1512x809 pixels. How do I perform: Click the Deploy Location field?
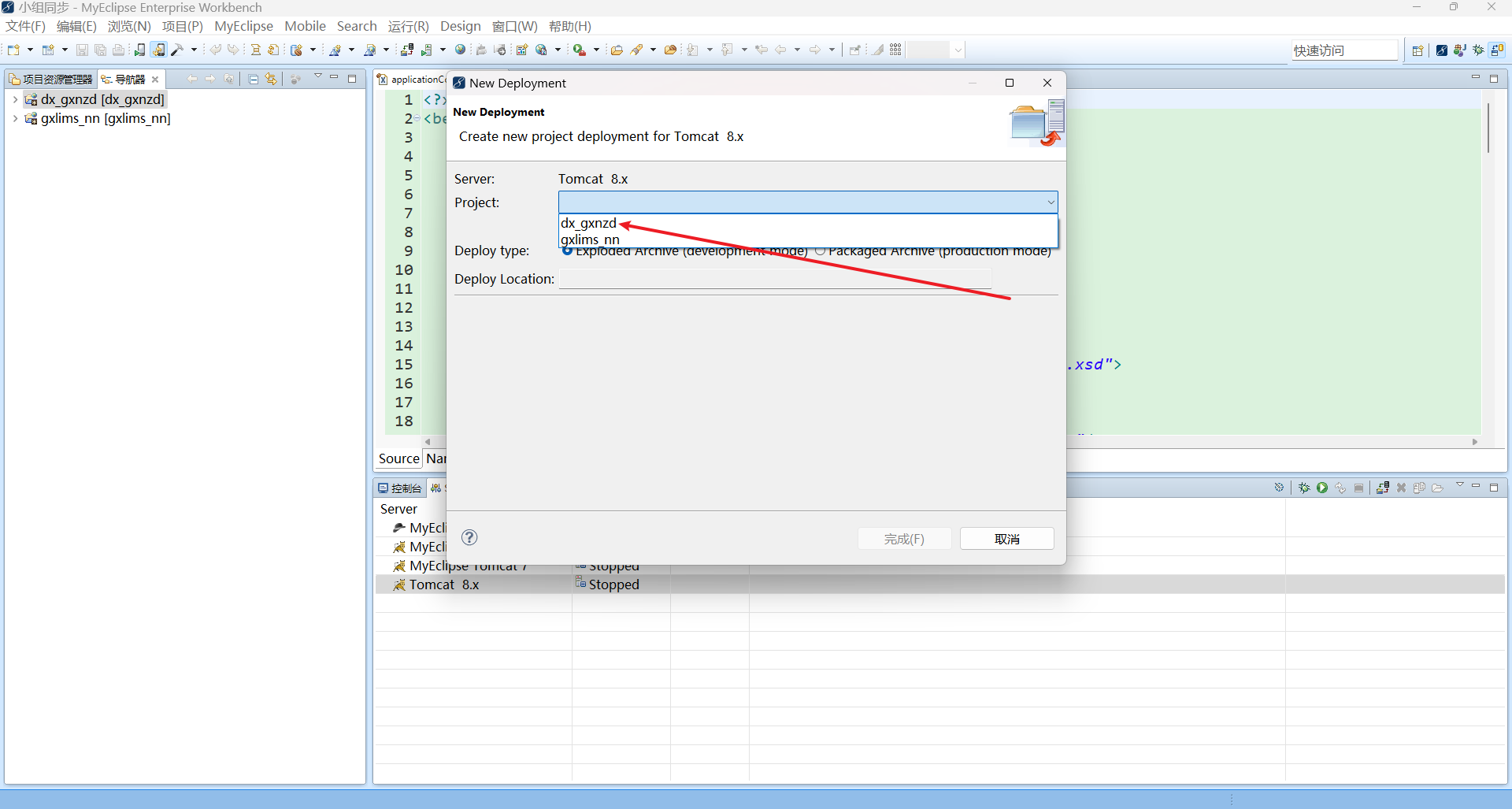[775, 279]
